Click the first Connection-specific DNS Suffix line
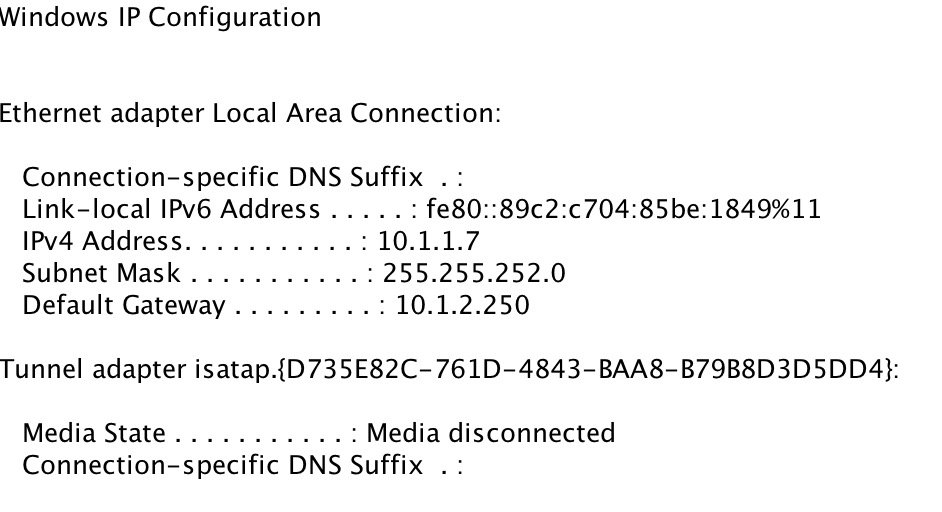 [x=243, y=178]
